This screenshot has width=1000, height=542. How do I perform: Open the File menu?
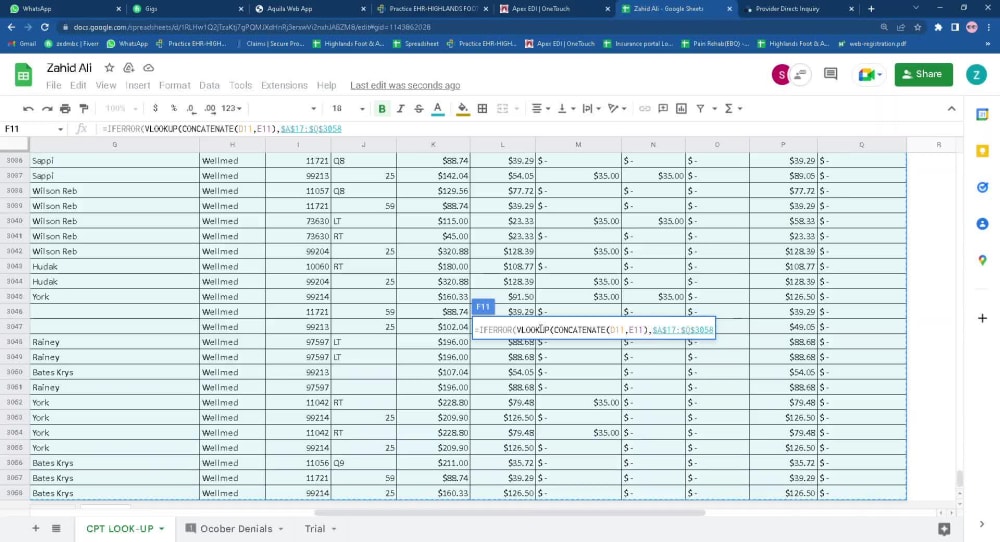54,85
